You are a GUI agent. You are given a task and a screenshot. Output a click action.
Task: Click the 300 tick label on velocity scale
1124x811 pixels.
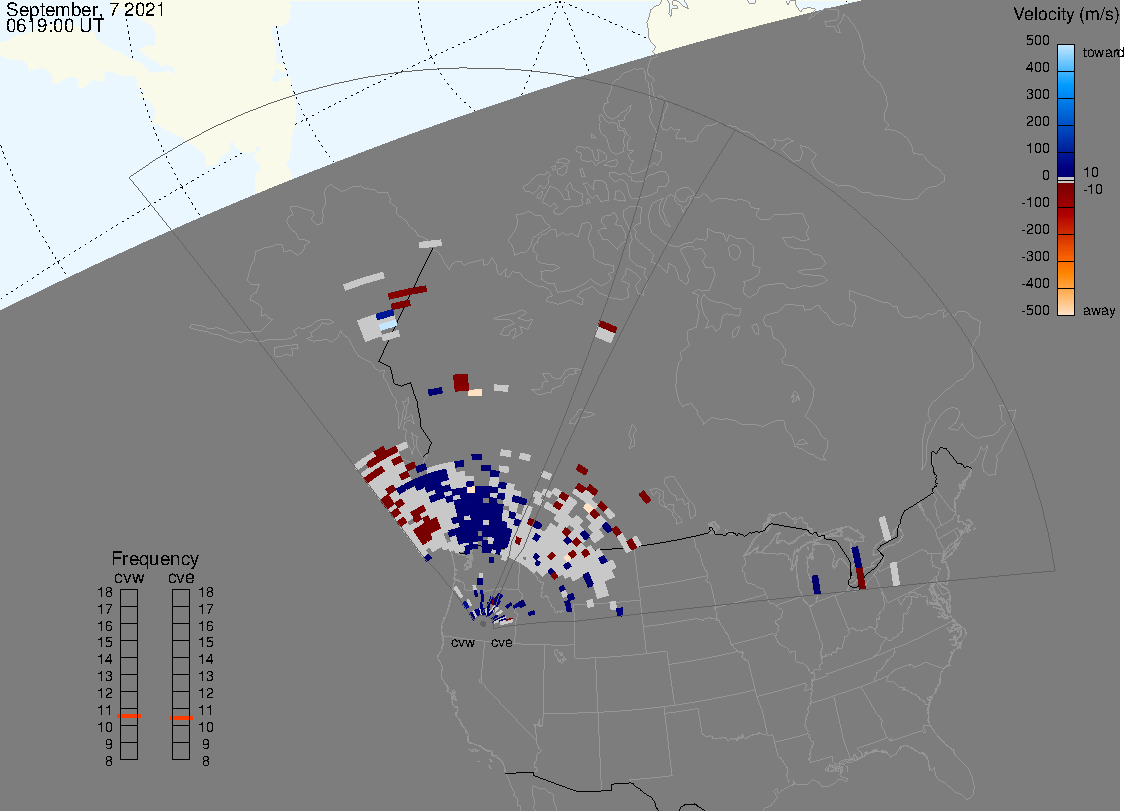1037,95
